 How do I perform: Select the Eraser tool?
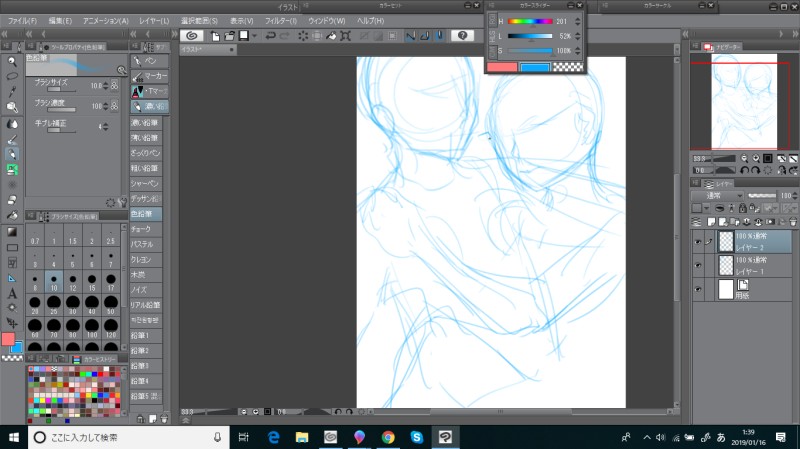click(12, 200)
